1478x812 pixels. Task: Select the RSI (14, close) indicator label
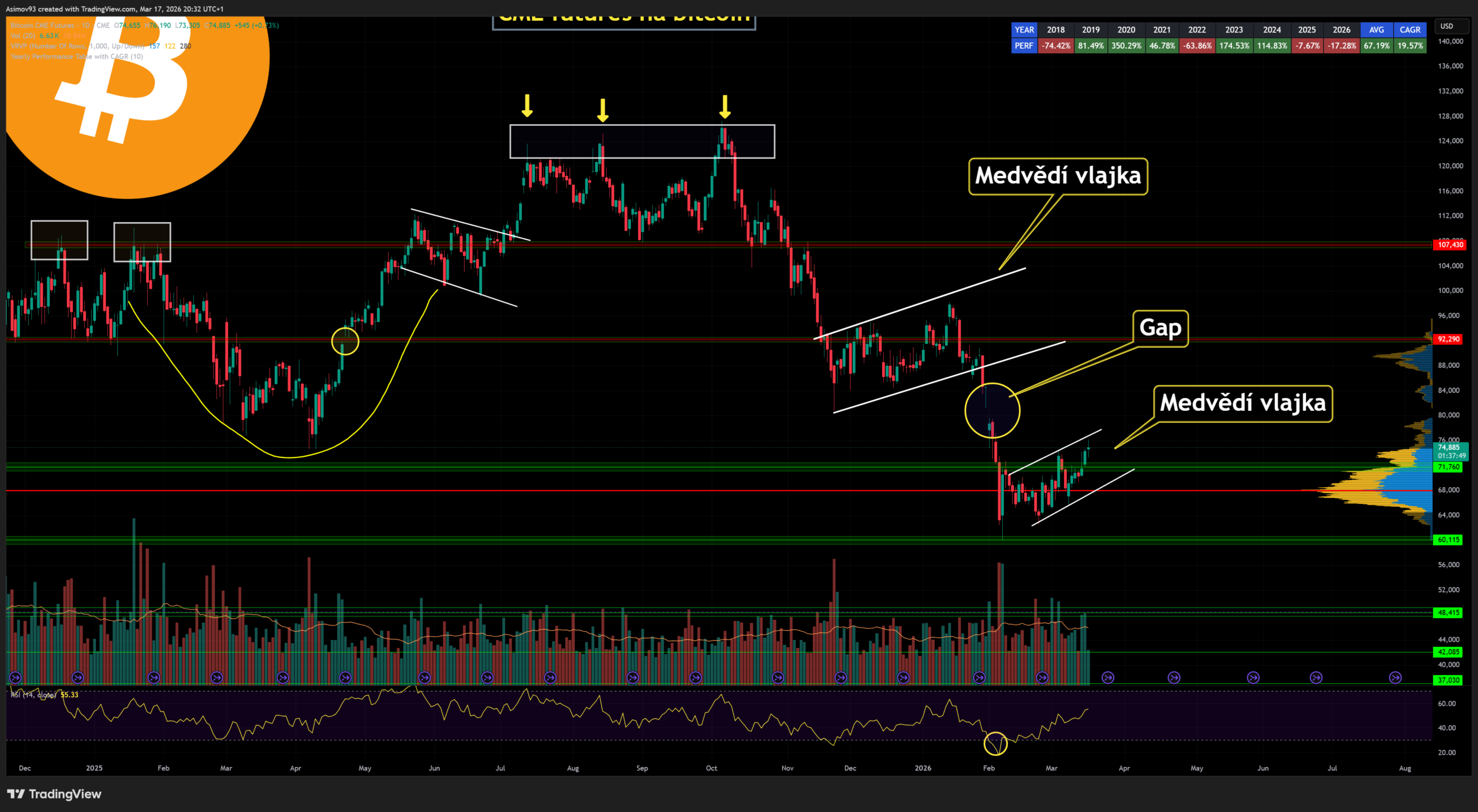click(x=33, y=695)
